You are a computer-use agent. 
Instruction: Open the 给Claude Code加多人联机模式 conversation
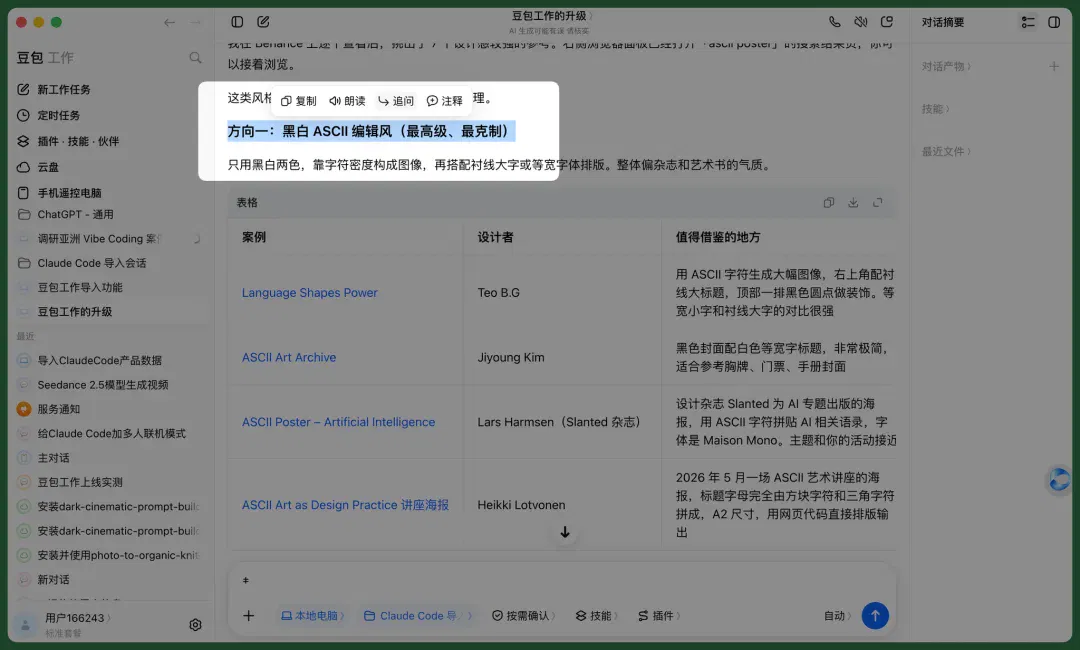(110, 433)
